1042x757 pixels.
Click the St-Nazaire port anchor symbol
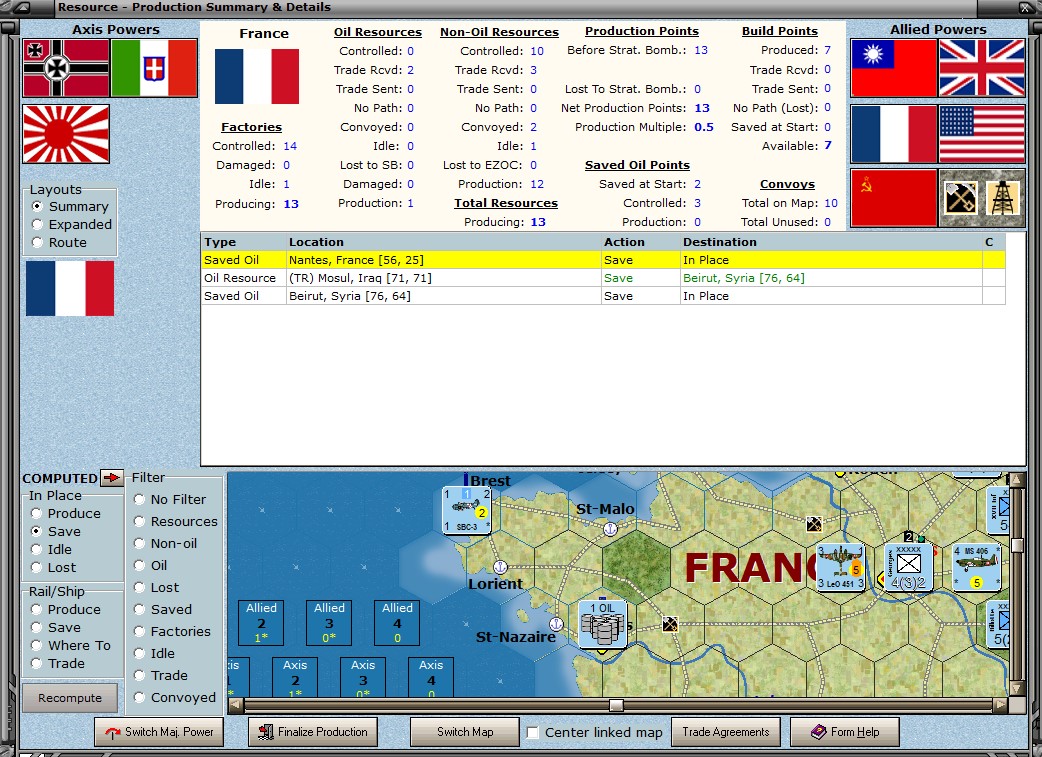tap(556, 624)
